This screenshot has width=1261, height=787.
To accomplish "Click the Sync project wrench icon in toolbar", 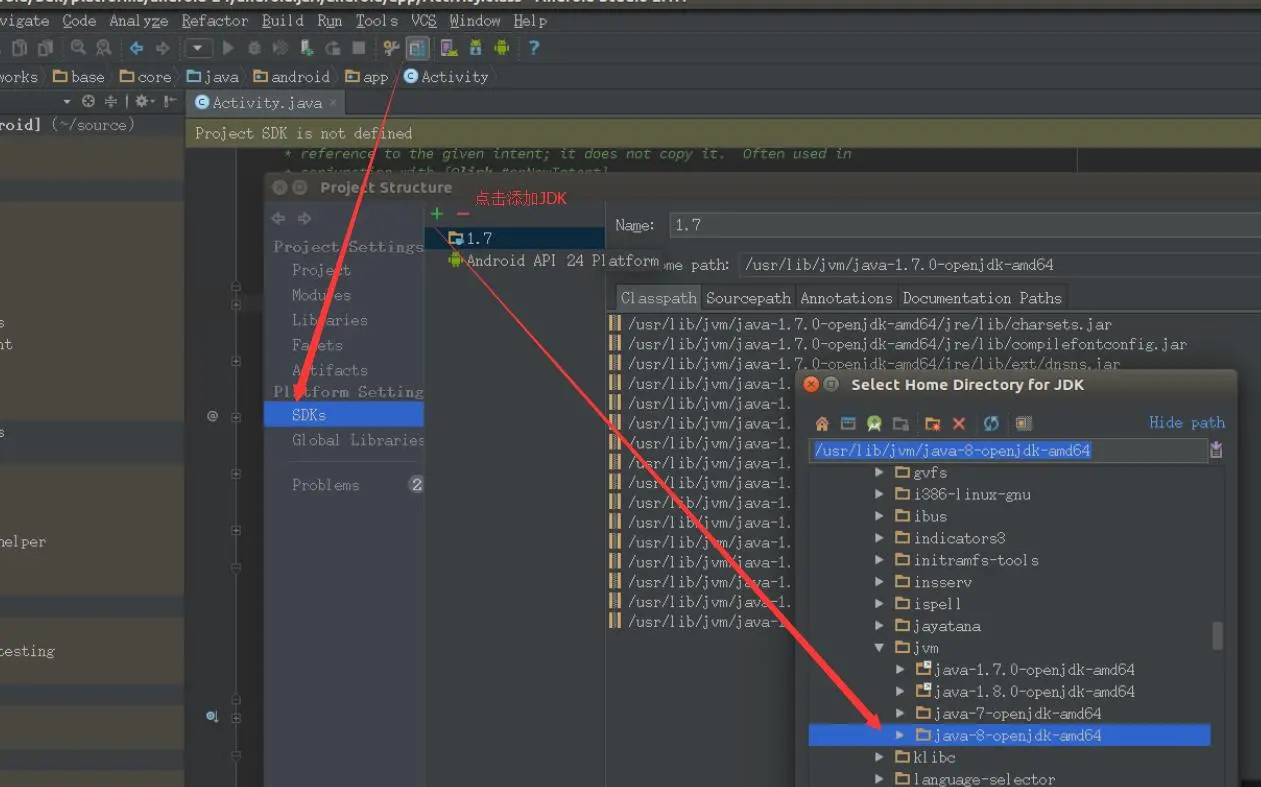I will (391, 48).
